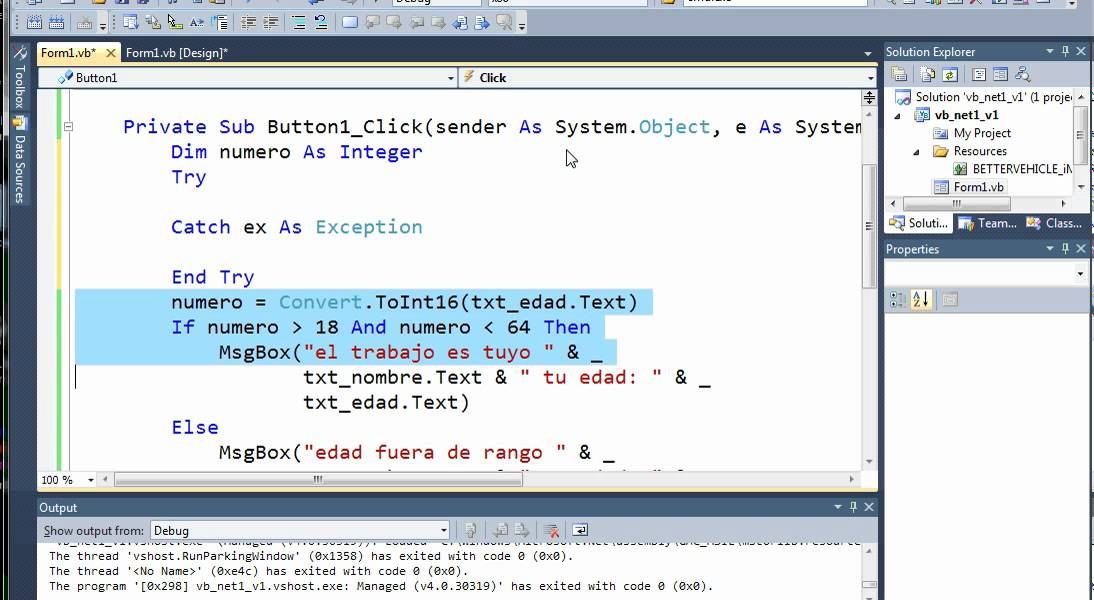Click the View Code icon in Solution Explorer
Viewport: 1094px width, 600px height.
(x=979, y=74)
